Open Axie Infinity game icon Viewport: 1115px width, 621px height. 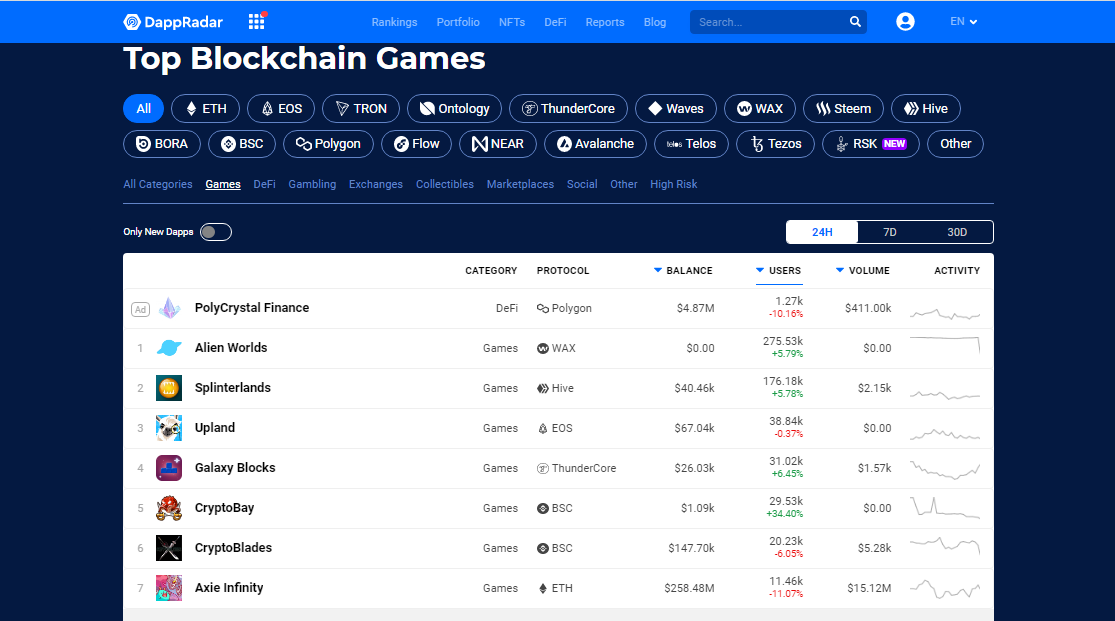pyautogui.click(x=169, y=588)
